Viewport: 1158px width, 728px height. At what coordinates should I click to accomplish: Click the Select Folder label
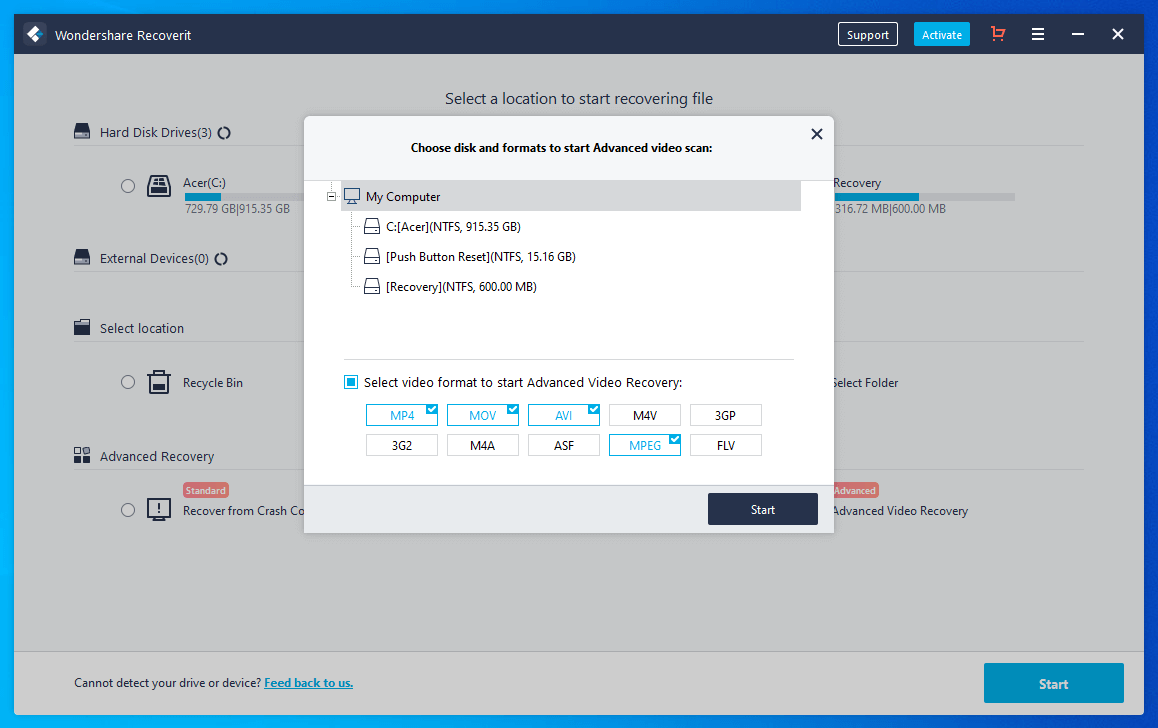coord(866,382)
